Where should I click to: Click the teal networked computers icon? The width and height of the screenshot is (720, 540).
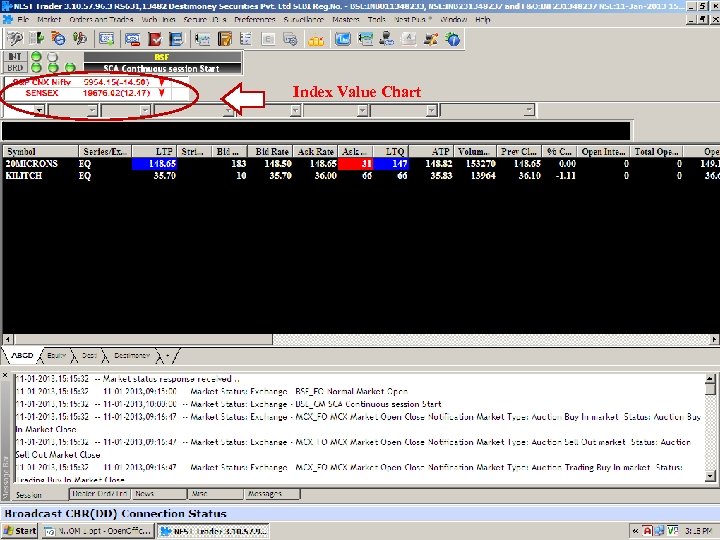365,39
